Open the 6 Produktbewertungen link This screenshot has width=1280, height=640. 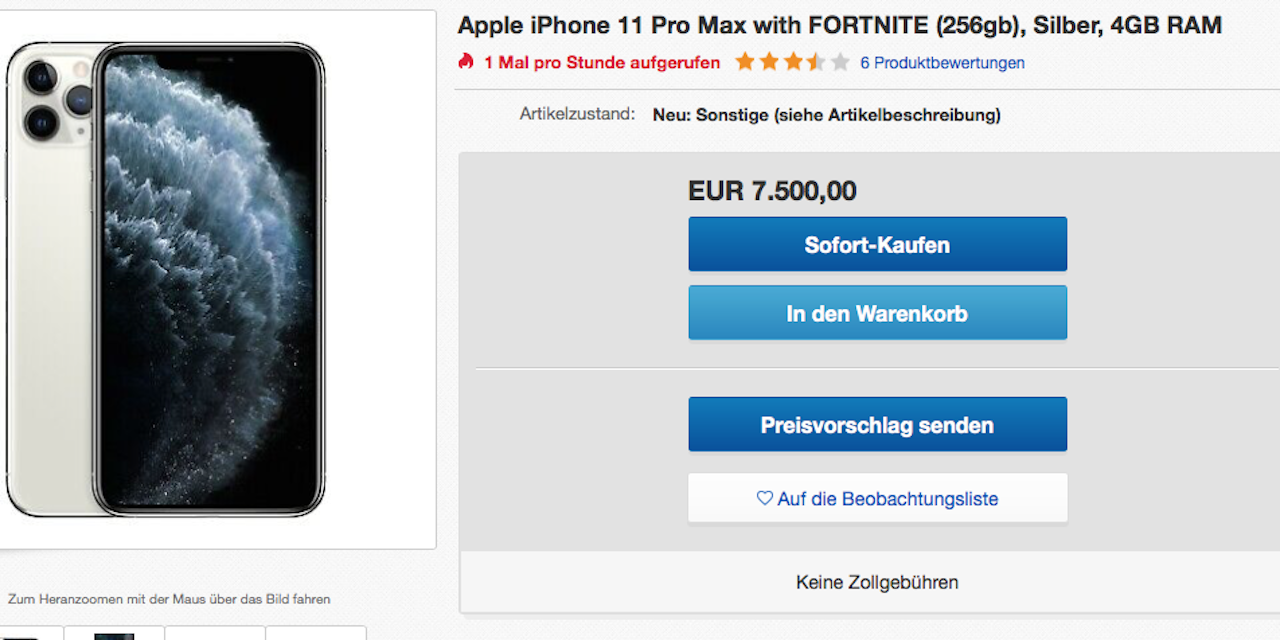click(942, 63)
